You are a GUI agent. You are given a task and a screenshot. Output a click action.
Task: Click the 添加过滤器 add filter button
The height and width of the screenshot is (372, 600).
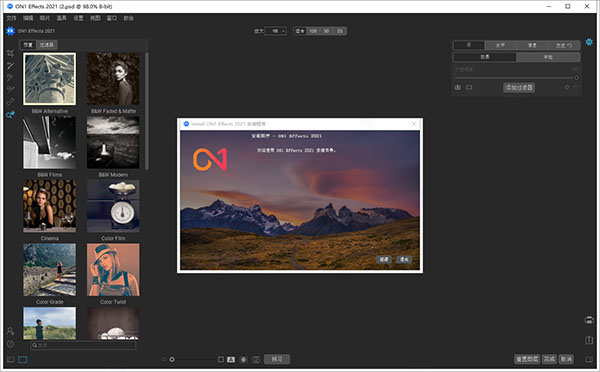(x=519, y=87)
